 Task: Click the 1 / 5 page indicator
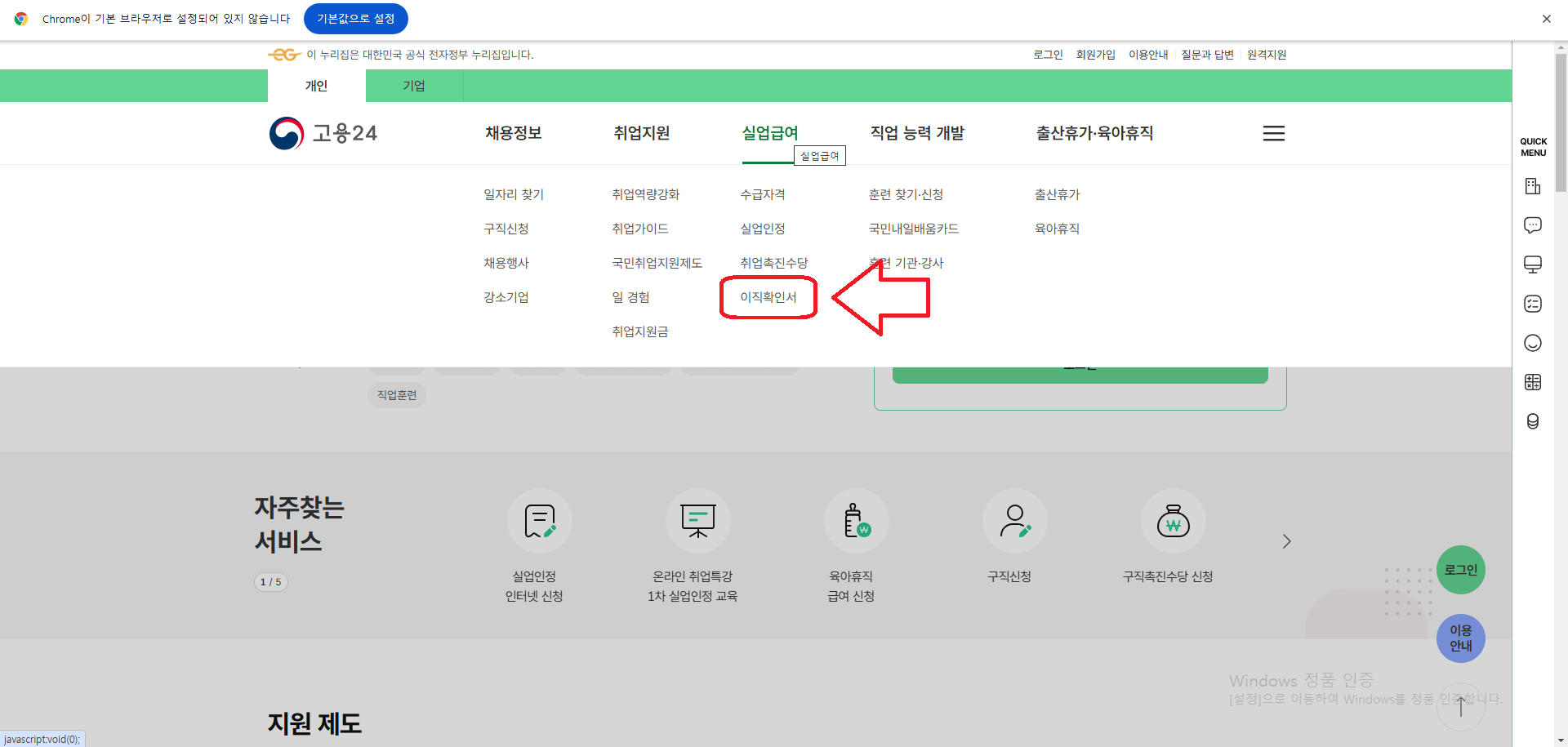271,582
